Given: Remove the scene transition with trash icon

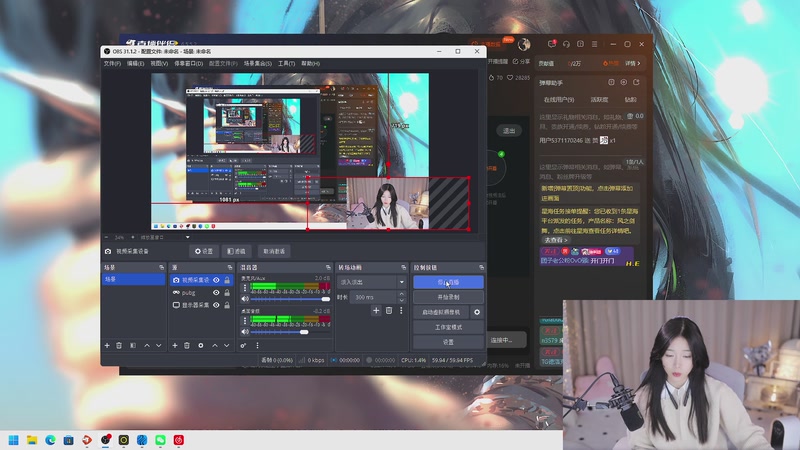Looking at the screenshot, I should click(x=389, y=310).
